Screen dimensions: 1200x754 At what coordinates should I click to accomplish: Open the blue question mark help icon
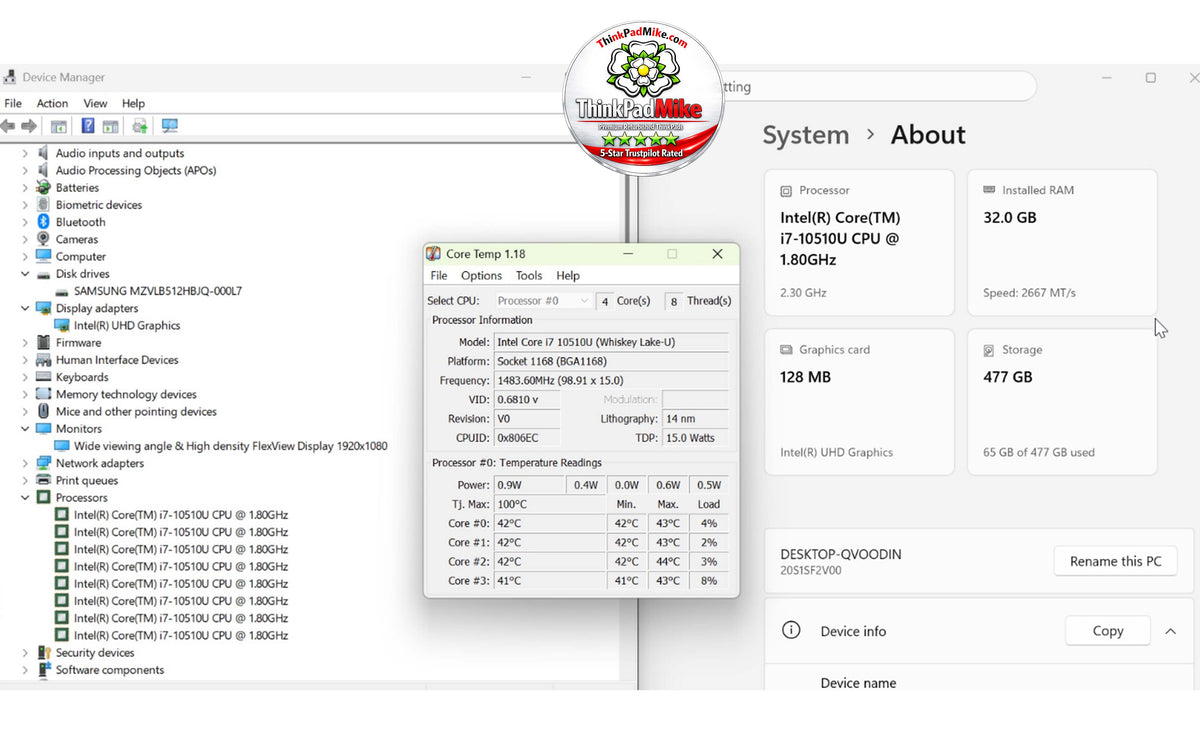[88, 126]
